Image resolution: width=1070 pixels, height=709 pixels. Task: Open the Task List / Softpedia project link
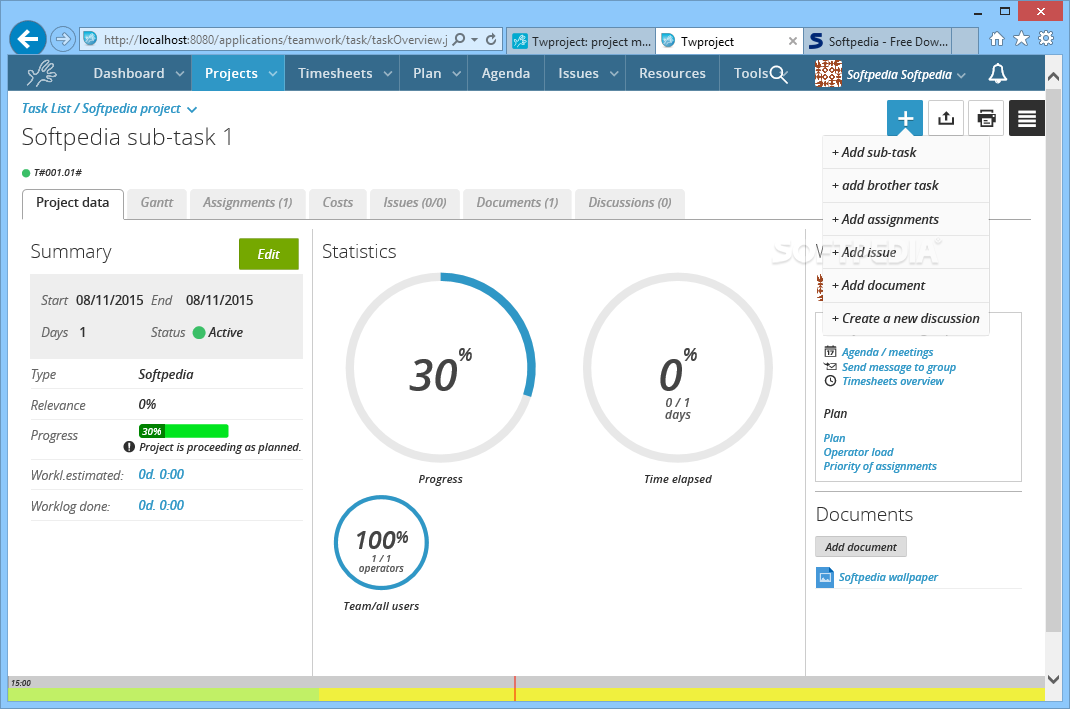[101, 108]
